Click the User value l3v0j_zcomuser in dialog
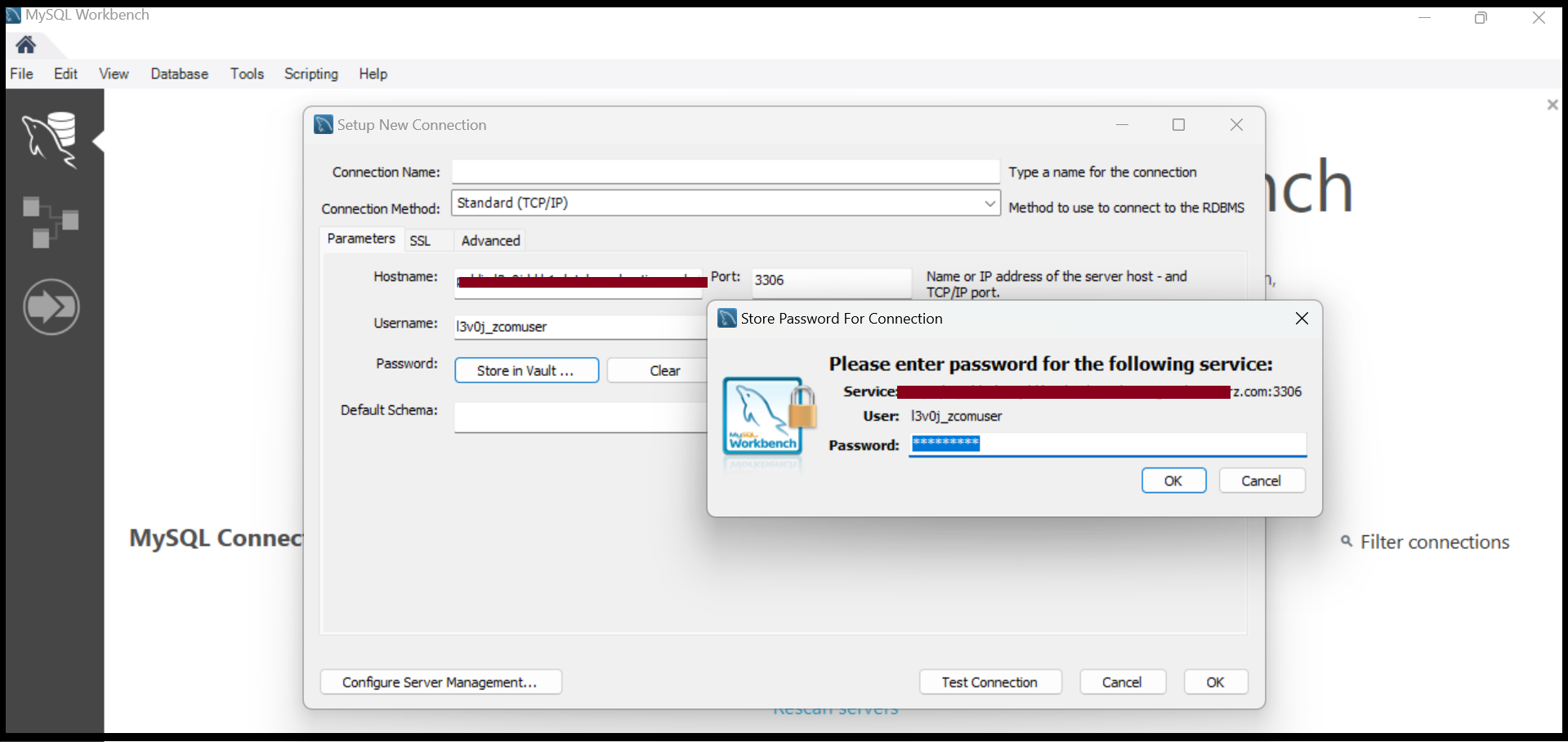Viewport: 1568px width, 742px height. tap(956, 416)
